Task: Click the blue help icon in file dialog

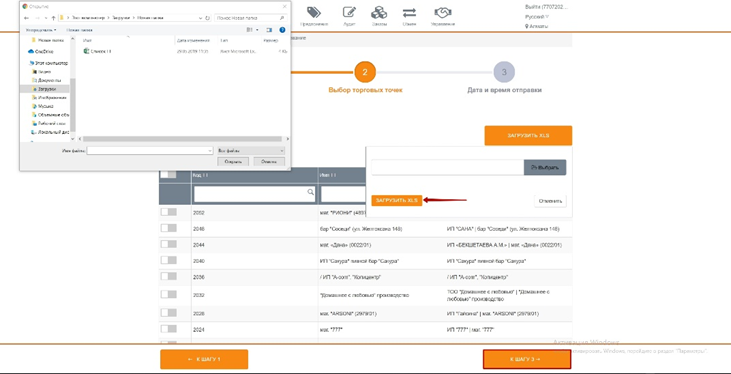Action: coord(282,30)
